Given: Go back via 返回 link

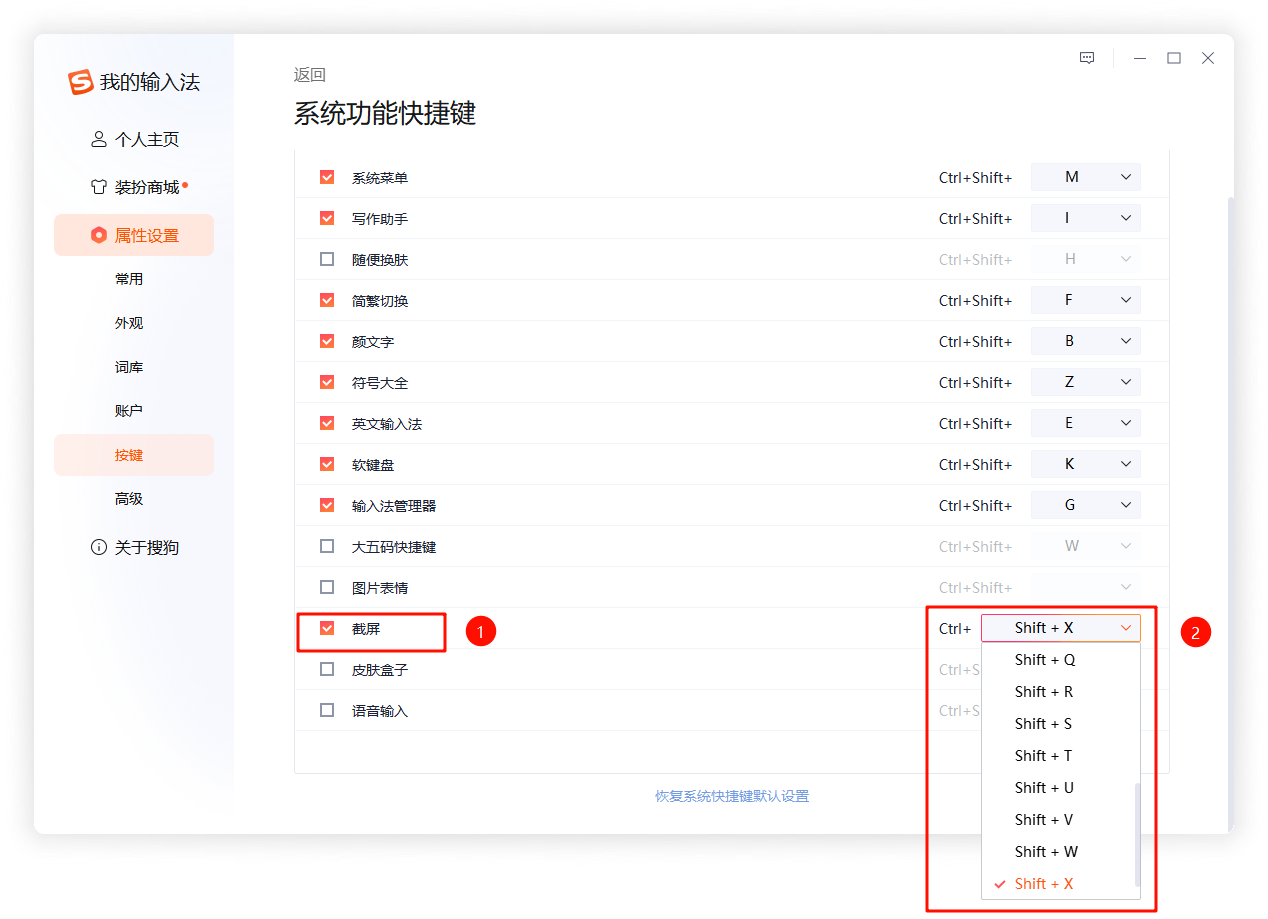Looking at the screenshot, I should (x=310, y=75).
